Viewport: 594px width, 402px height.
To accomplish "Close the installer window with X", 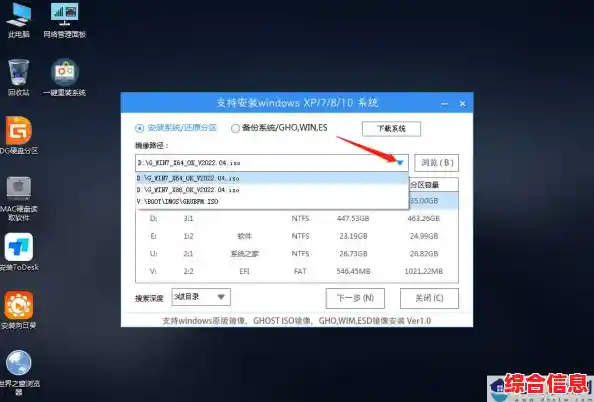I will tap(462, 103).
